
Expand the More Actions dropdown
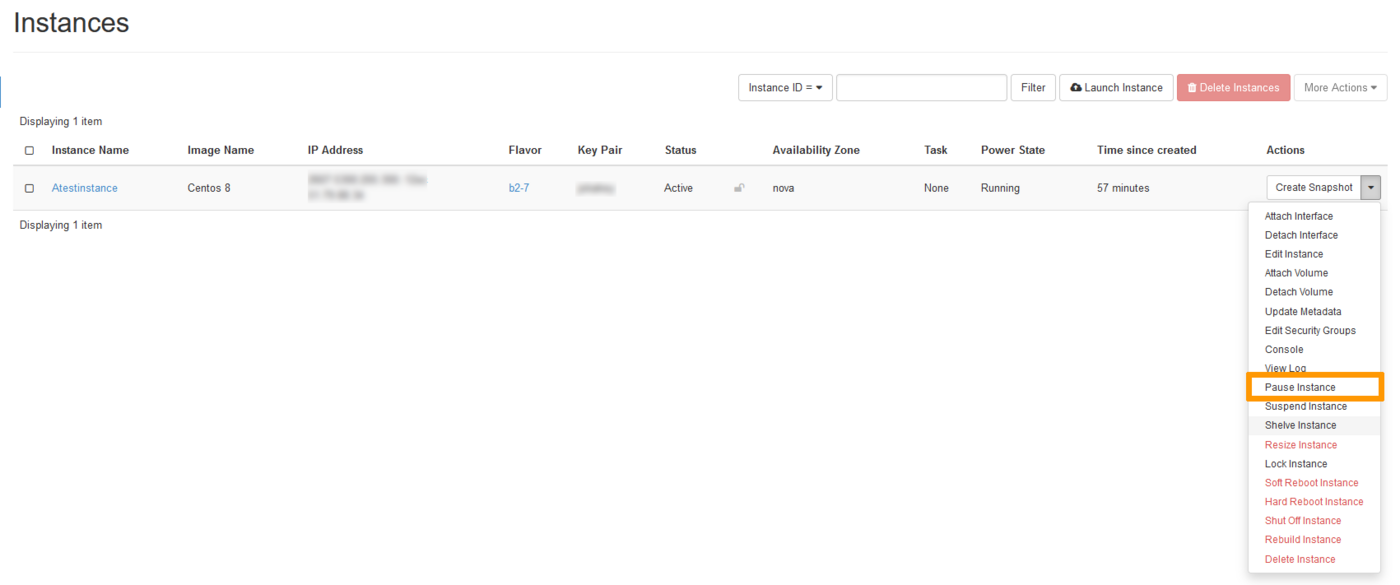(1340, 88)
